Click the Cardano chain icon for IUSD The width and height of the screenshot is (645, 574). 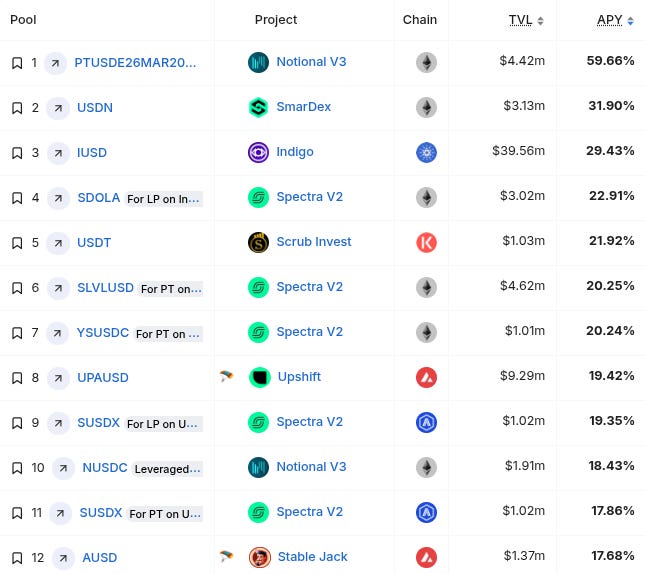tap(426, 153)
